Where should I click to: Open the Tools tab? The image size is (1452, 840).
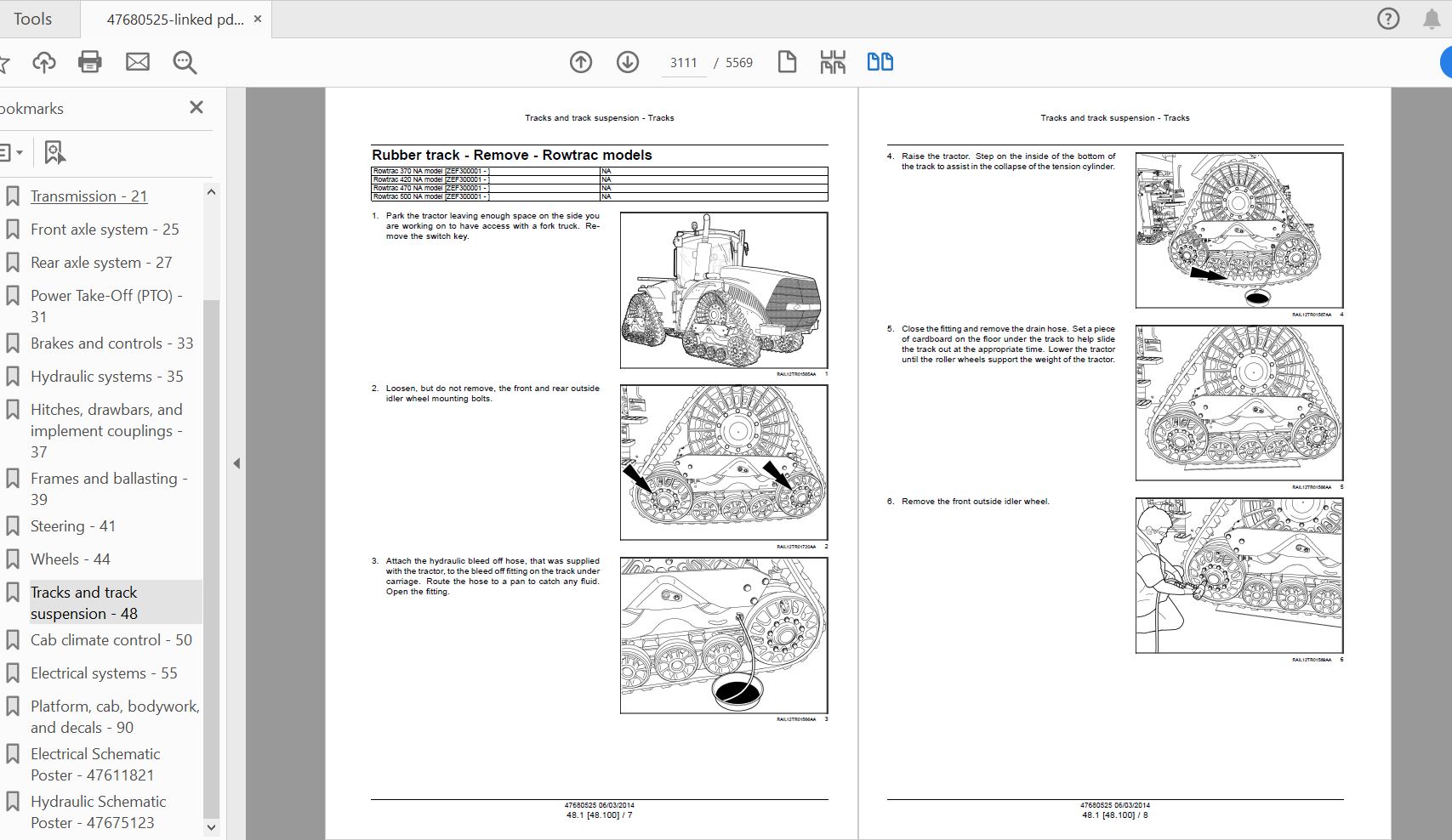33,19
